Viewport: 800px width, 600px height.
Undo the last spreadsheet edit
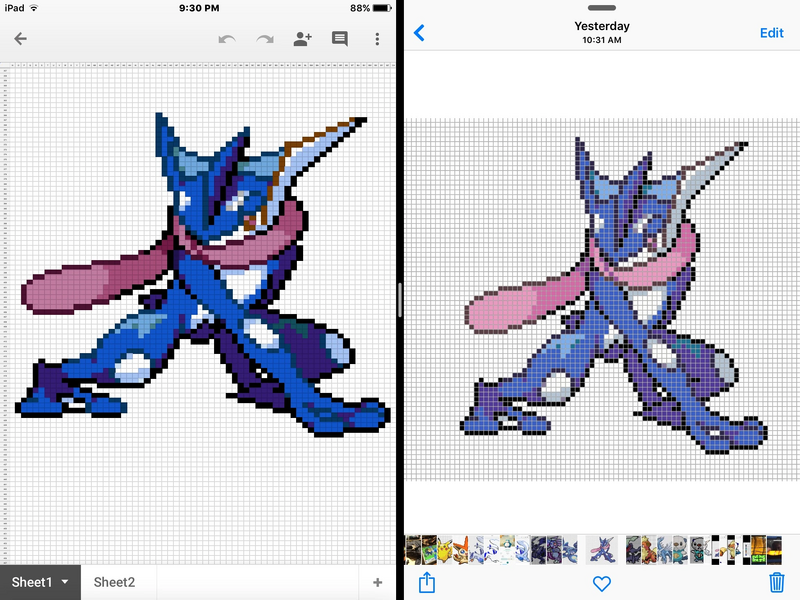click(227, 39)
